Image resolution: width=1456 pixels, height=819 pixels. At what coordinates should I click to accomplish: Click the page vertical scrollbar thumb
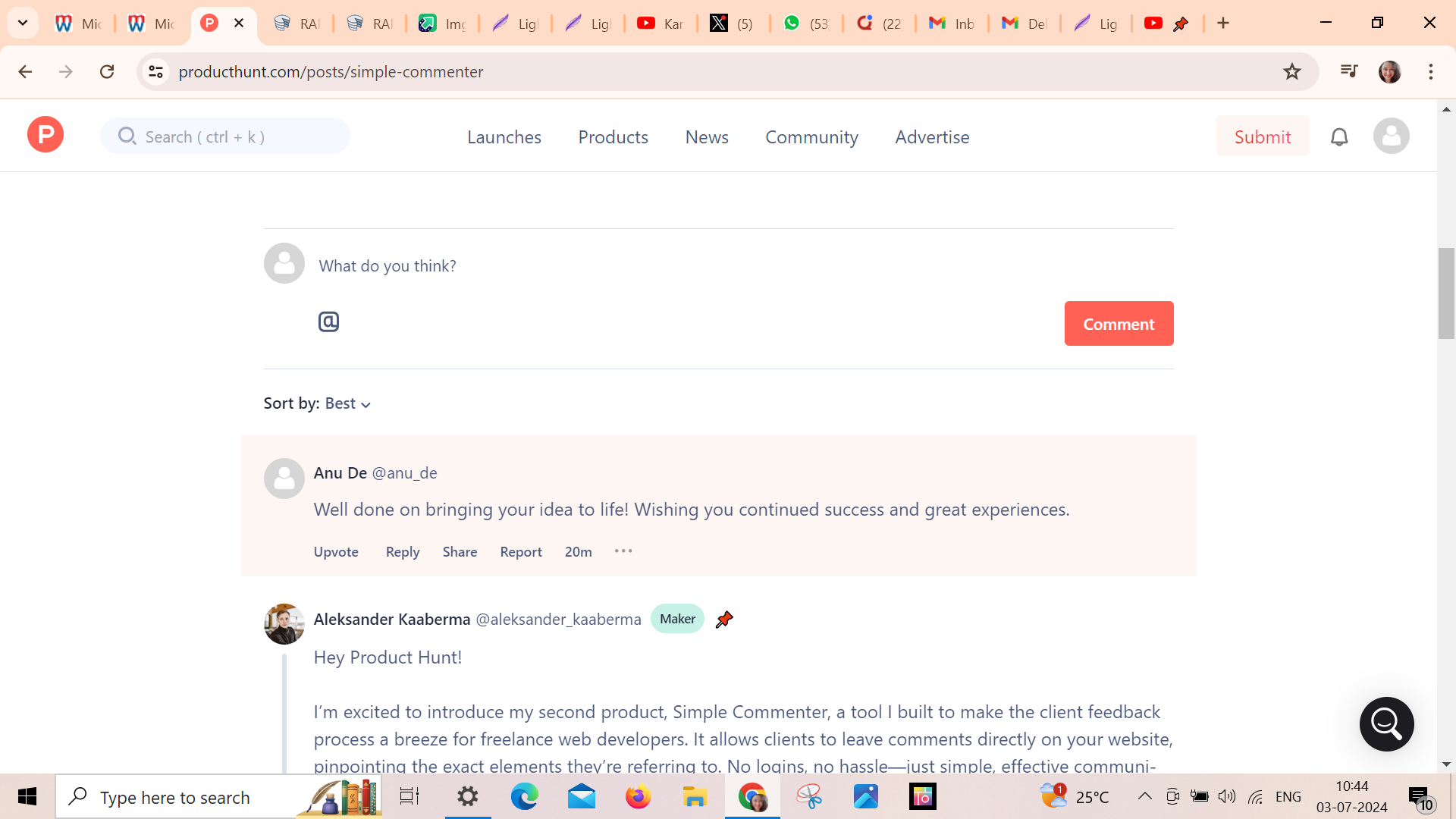point(1446,293)
